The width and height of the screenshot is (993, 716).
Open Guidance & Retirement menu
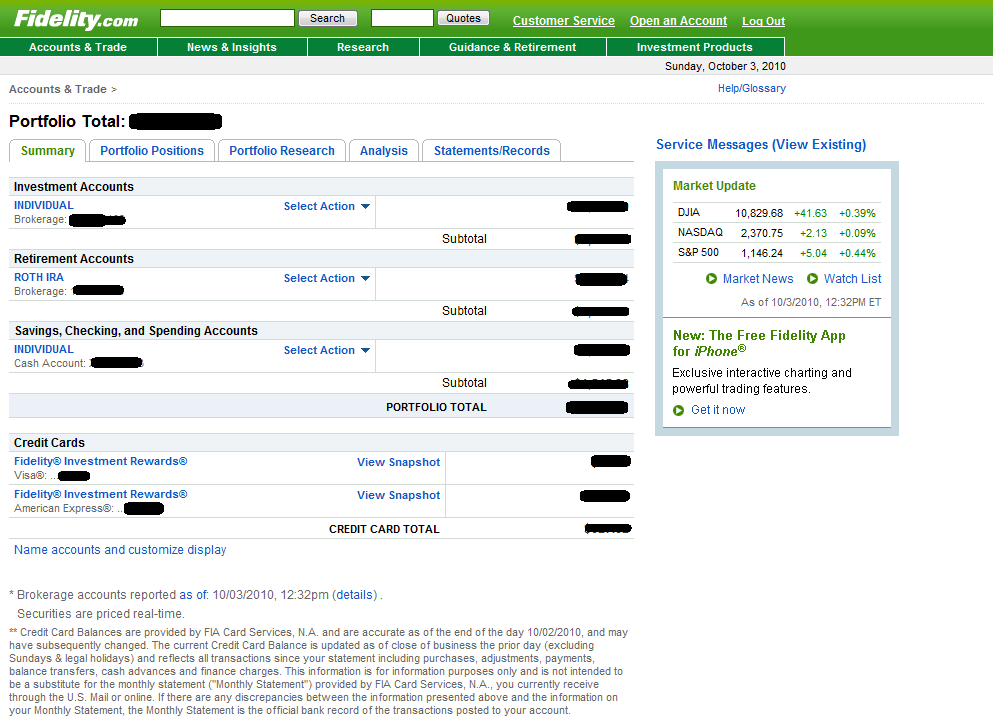(512, 47)
